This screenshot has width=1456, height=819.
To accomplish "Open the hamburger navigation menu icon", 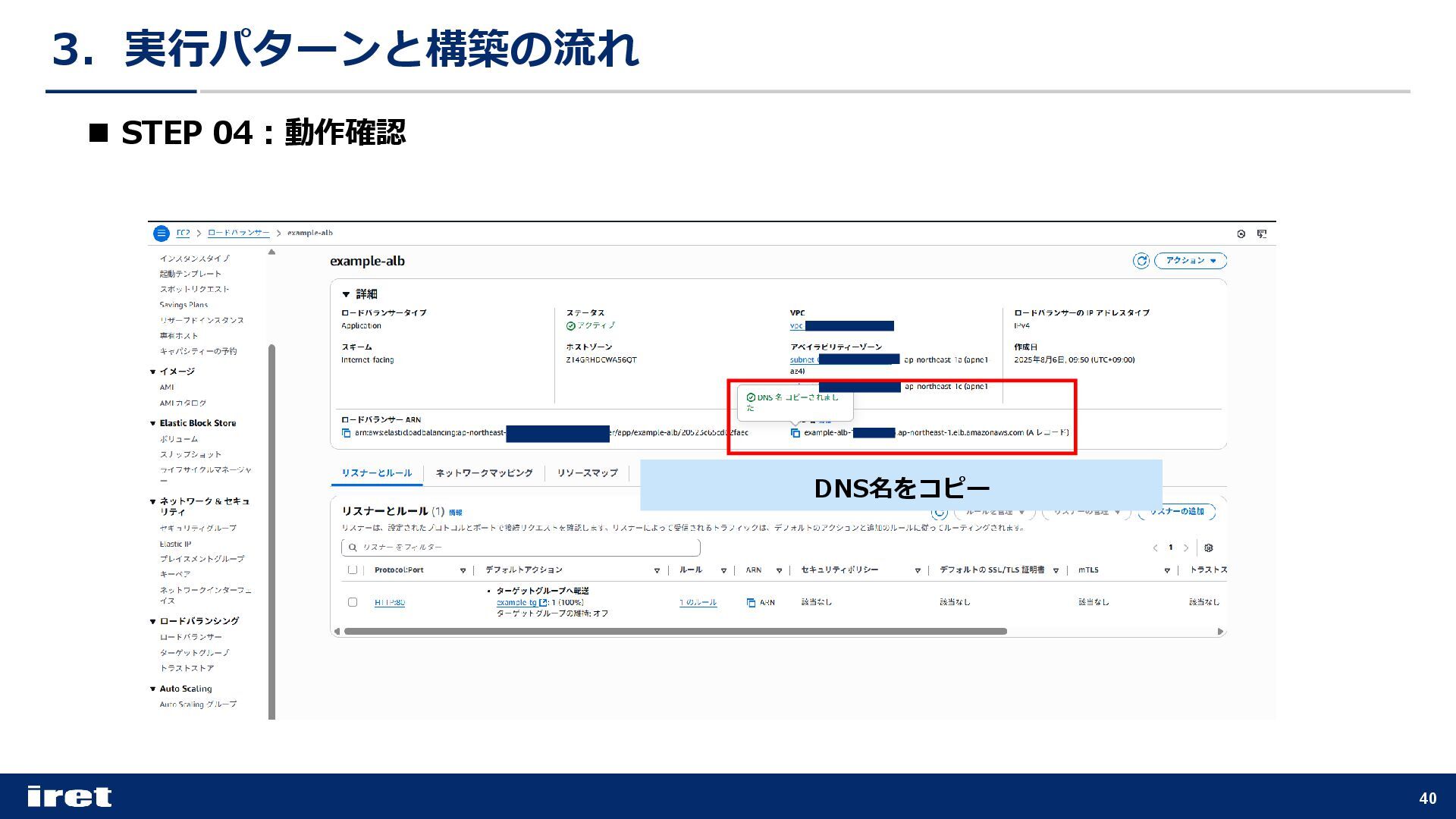I will tap(161, 234).
